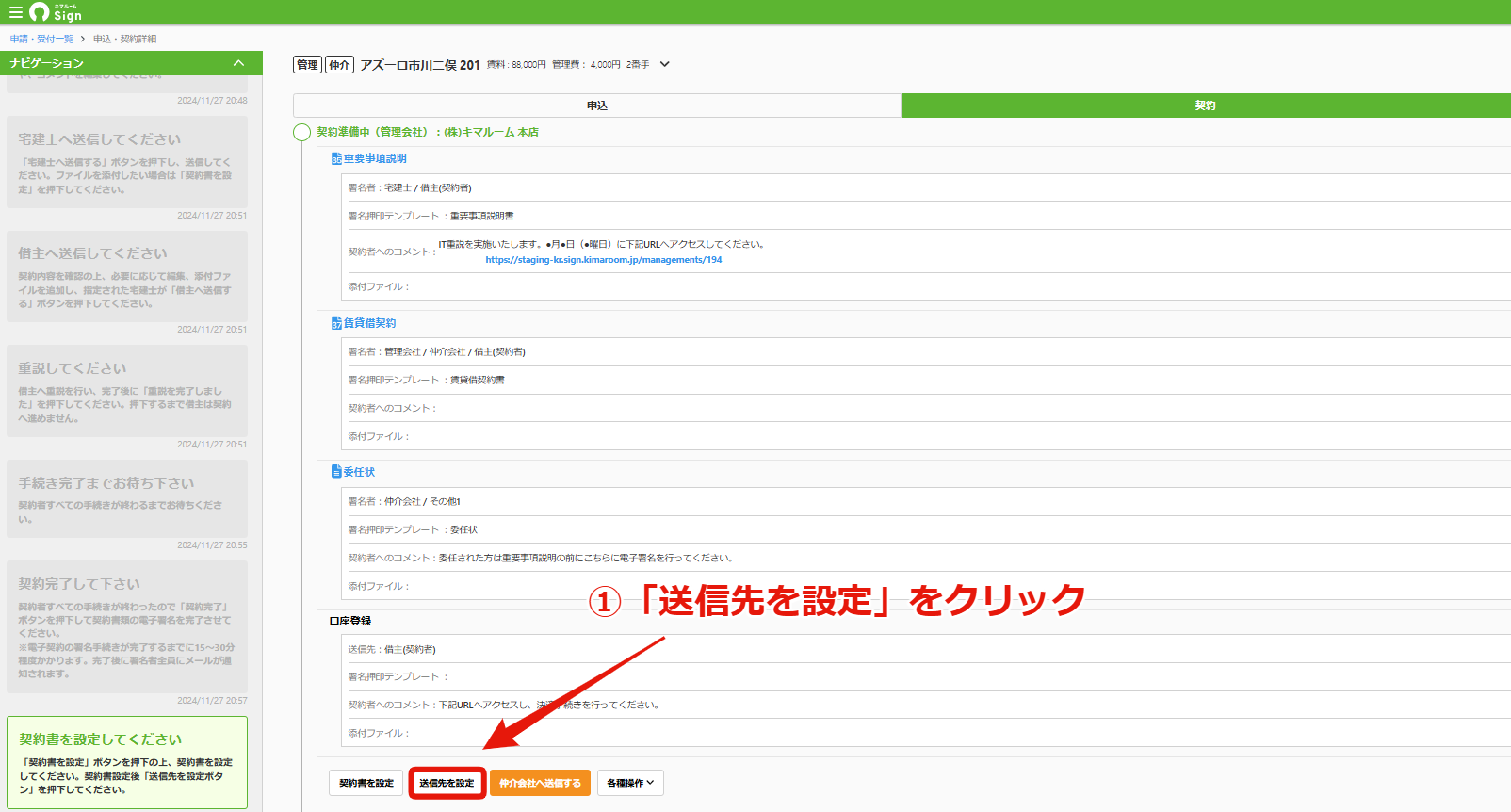Click the 重要事項説明 document icon
This screenshot has height=812, width=1511.
click(x=336, y=159)
